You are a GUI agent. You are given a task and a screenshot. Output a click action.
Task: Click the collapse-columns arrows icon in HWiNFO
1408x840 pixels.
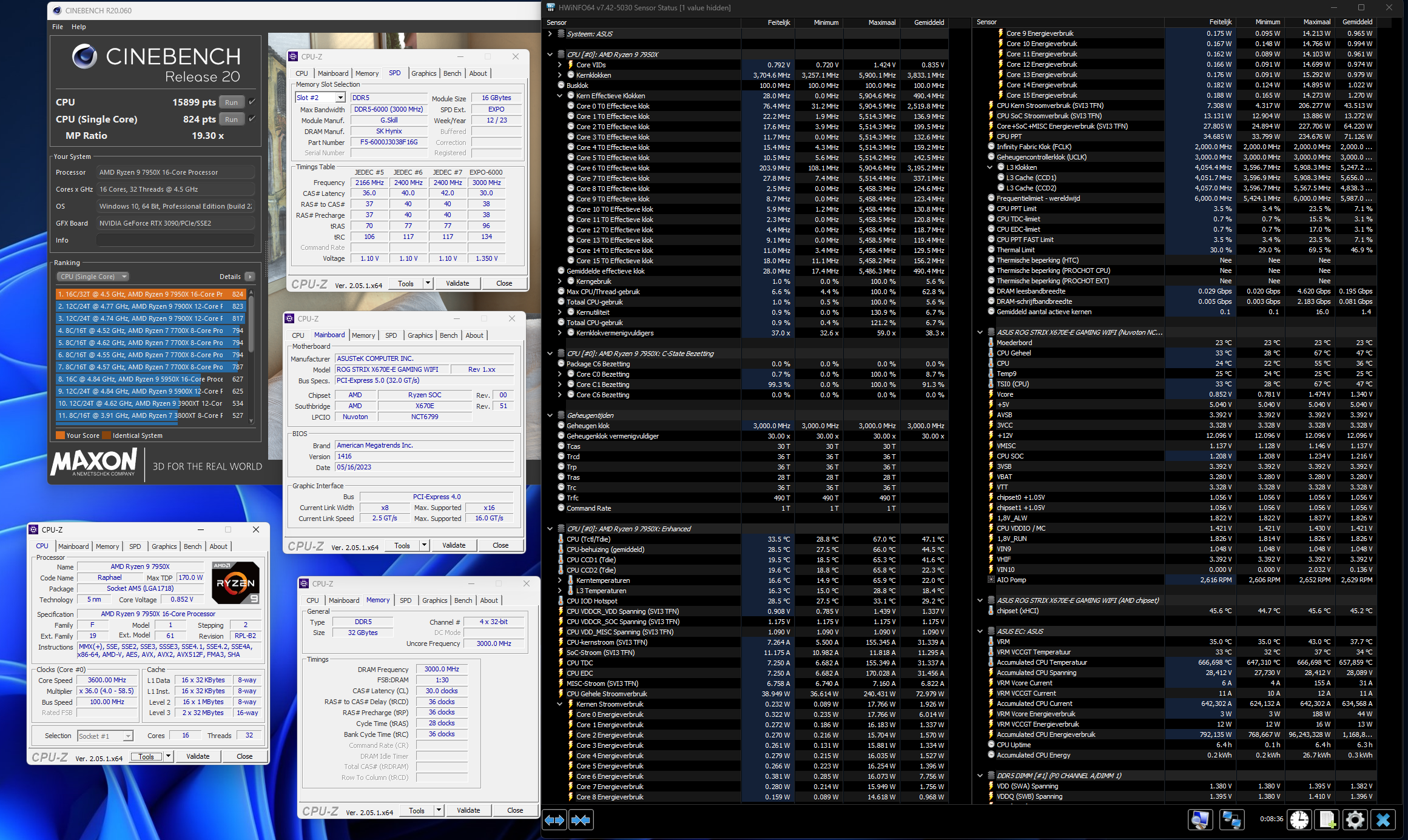(581, 820)
